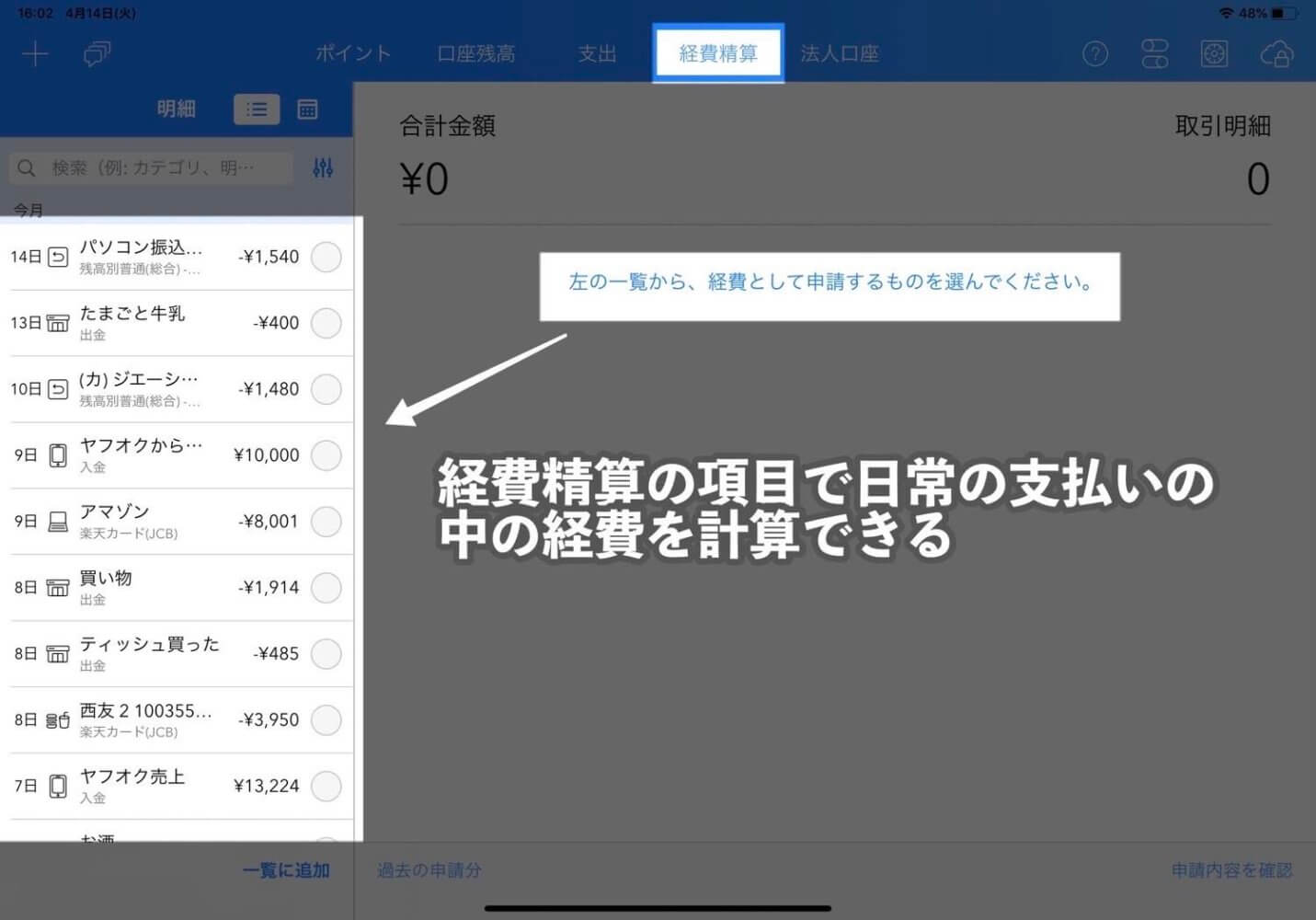Tap the battery indicator in status bar

tap(1284, 14)
